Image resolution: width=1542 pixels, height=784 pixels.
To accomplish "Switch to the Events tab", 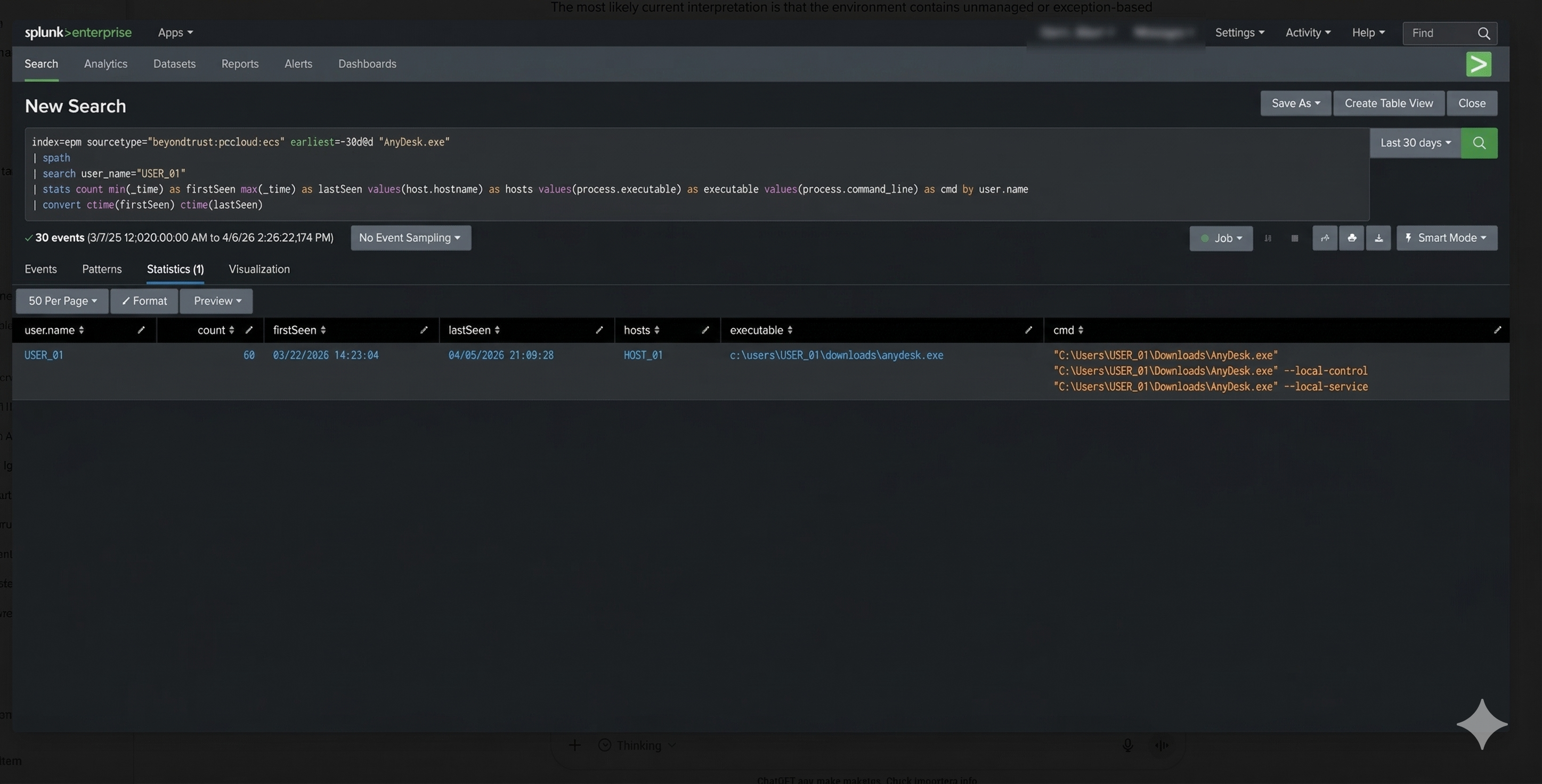I will (40, 269).
